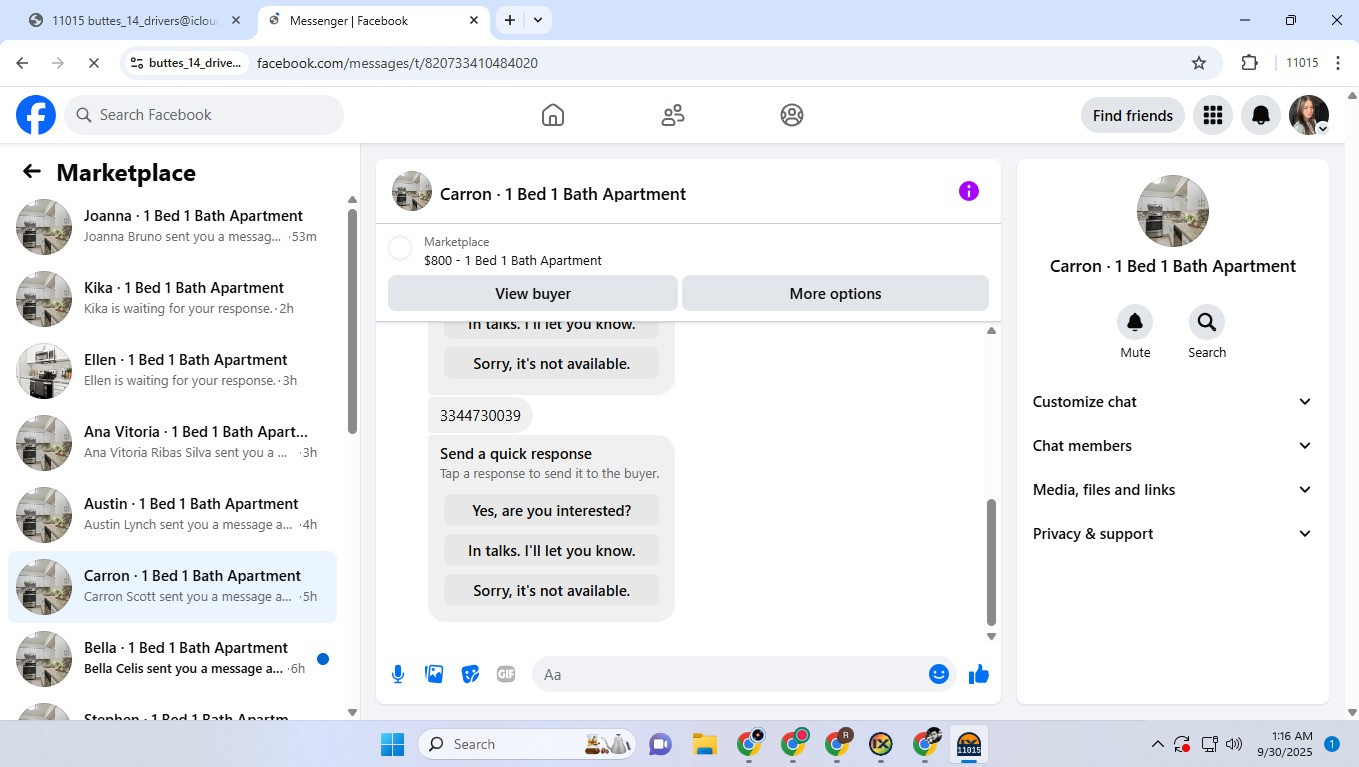Image resolution: width=1359 pixels, height=767 pixels.
Task: Show hidden system tray icons
Action: coord(1158,744)
